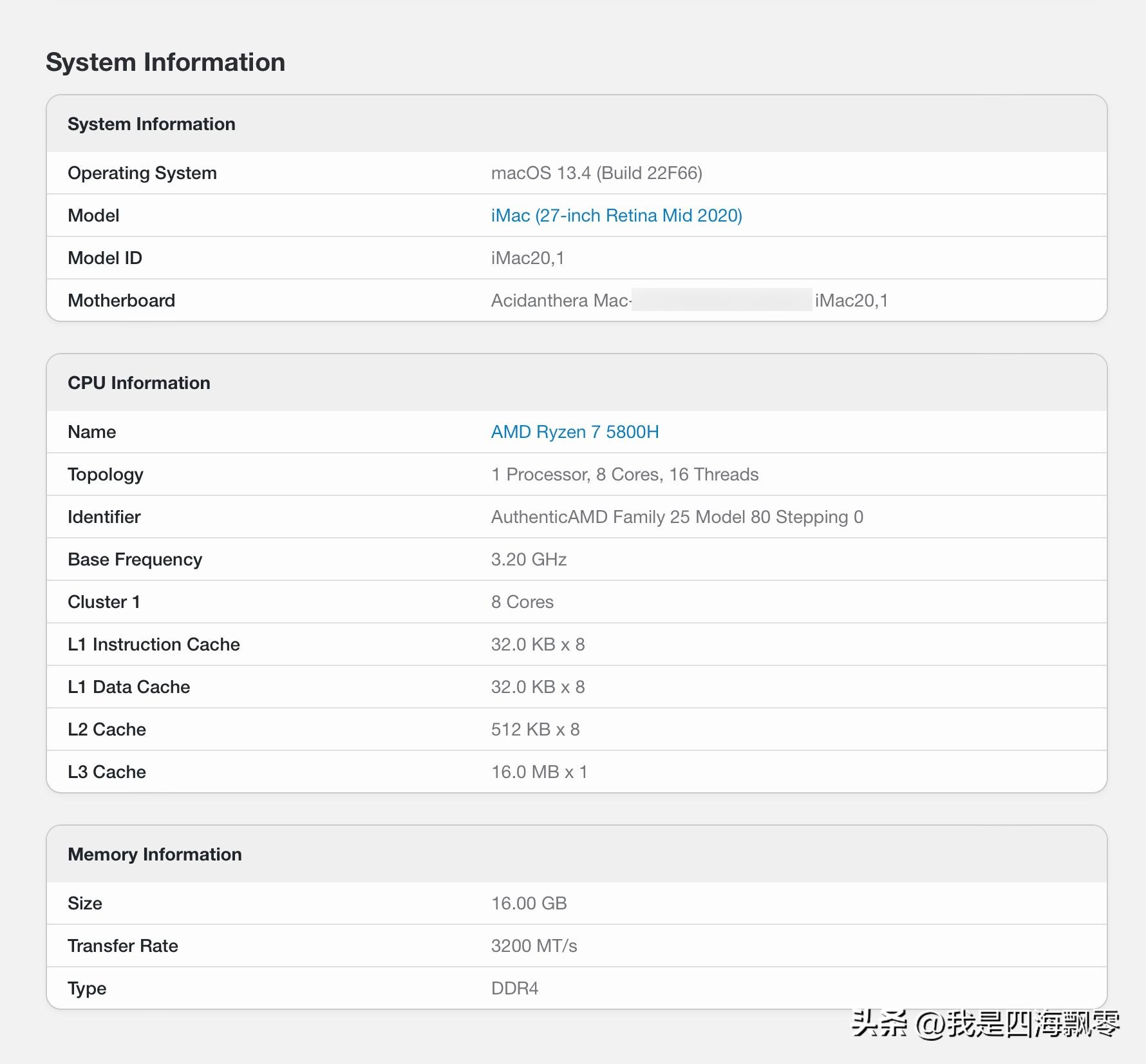This screenshot has width=1146, height=1064.
Task: Click the 3200 MT/s transfer rate value
Action: 534,945
